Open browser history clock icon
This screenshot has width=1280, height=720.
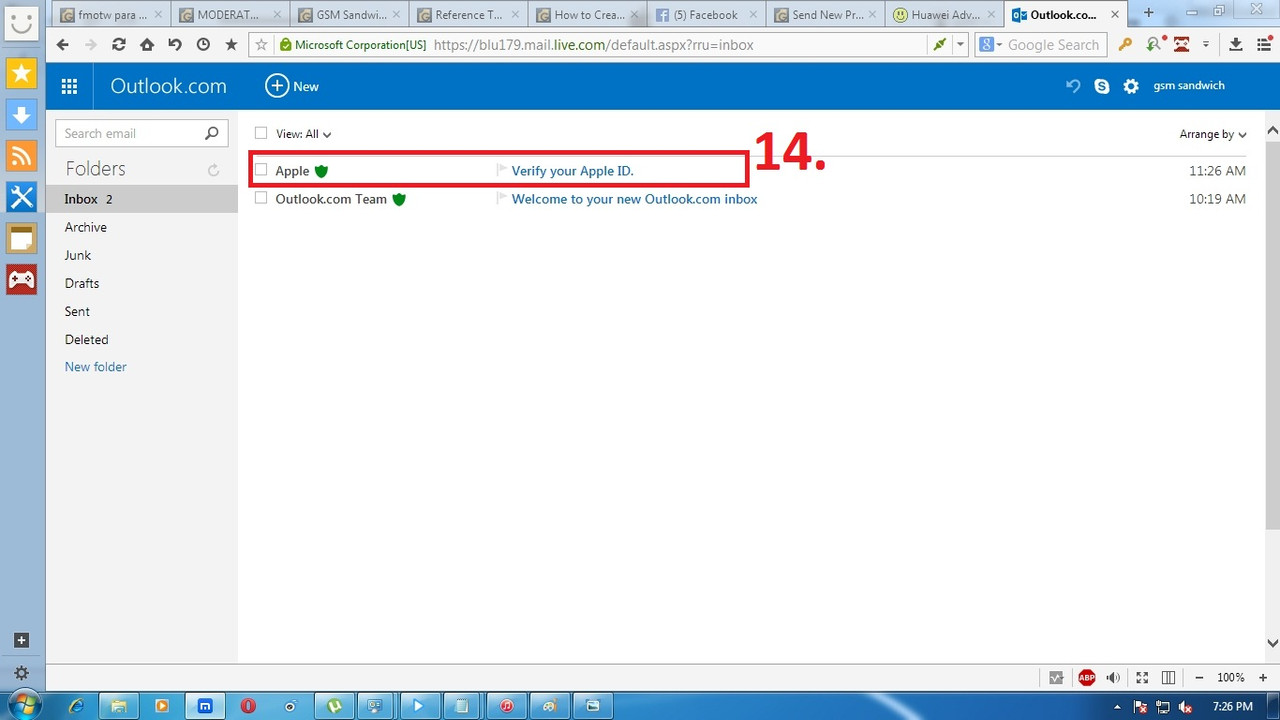(203, 45)
